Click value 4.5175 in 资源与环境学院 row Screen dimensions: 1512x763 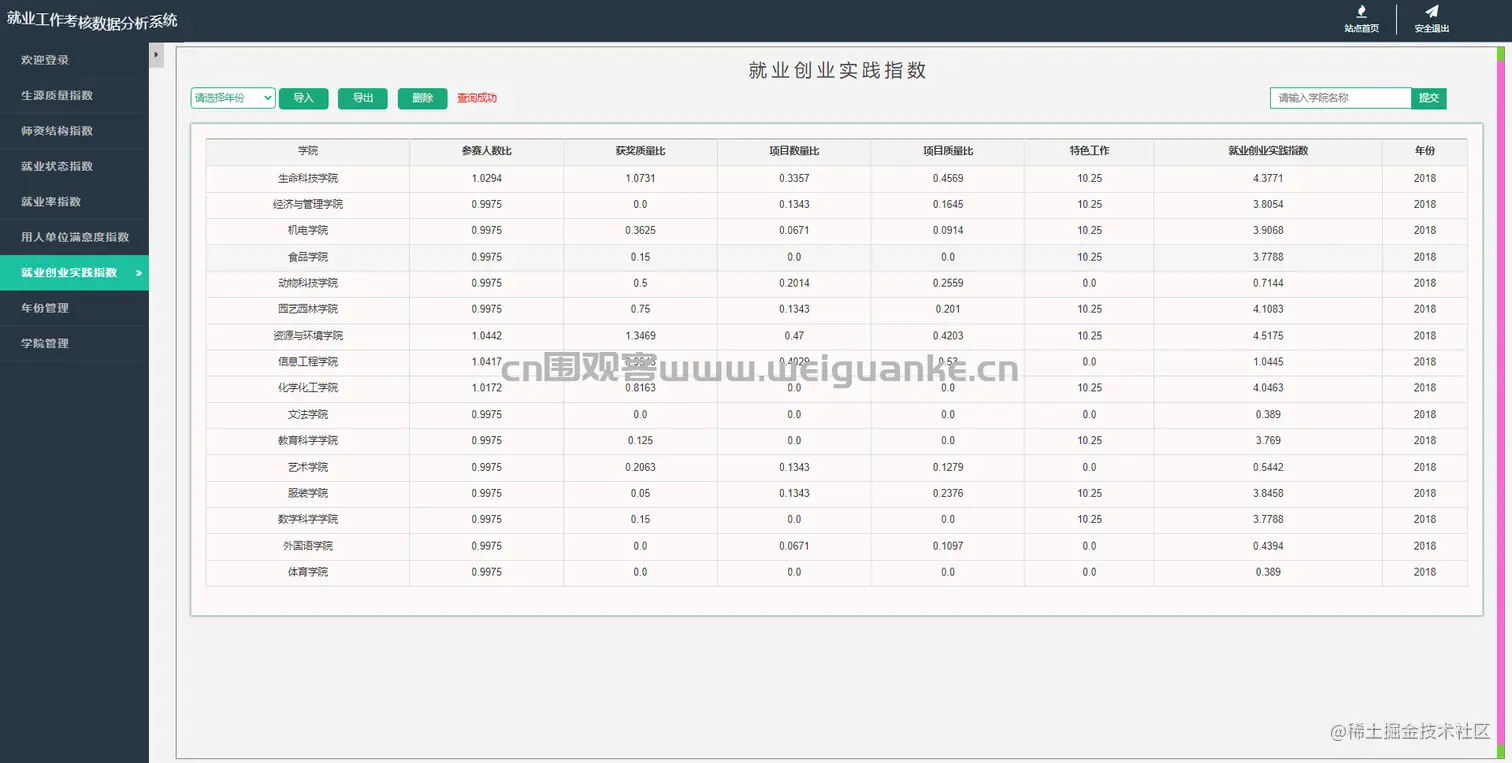tap(1268, 336)
